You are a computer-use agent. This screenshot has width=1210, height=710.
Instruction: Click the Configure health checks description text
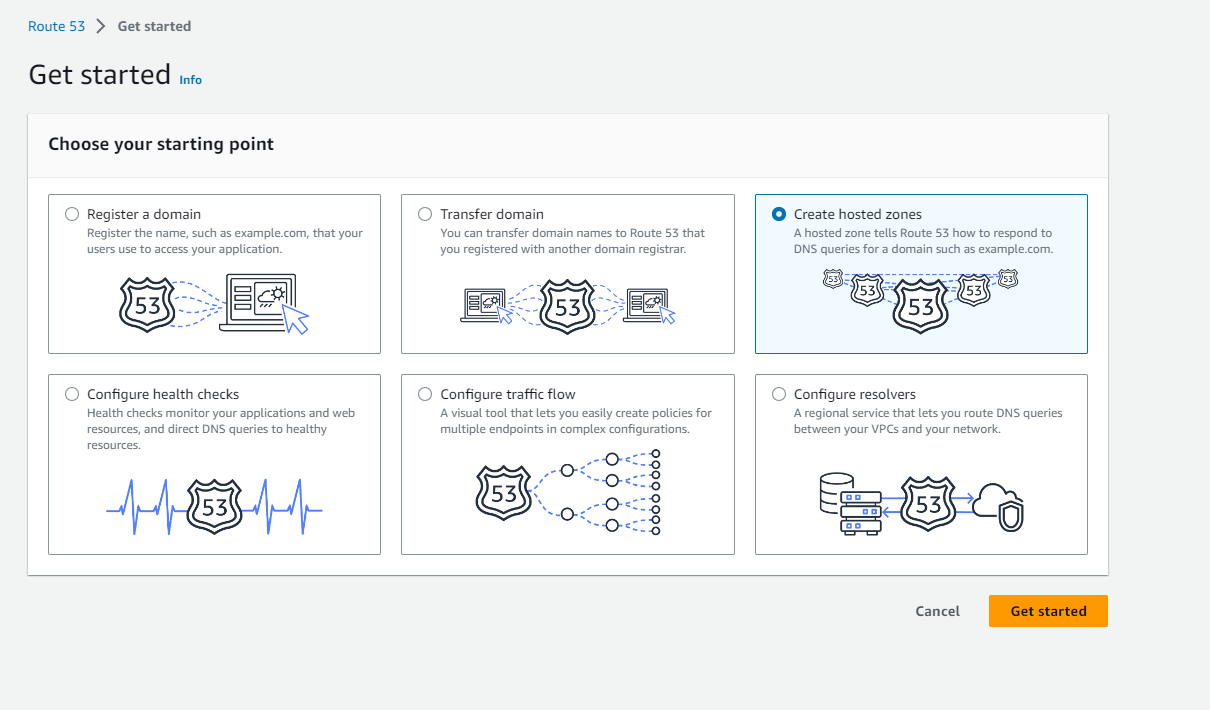tap(221, 429)
